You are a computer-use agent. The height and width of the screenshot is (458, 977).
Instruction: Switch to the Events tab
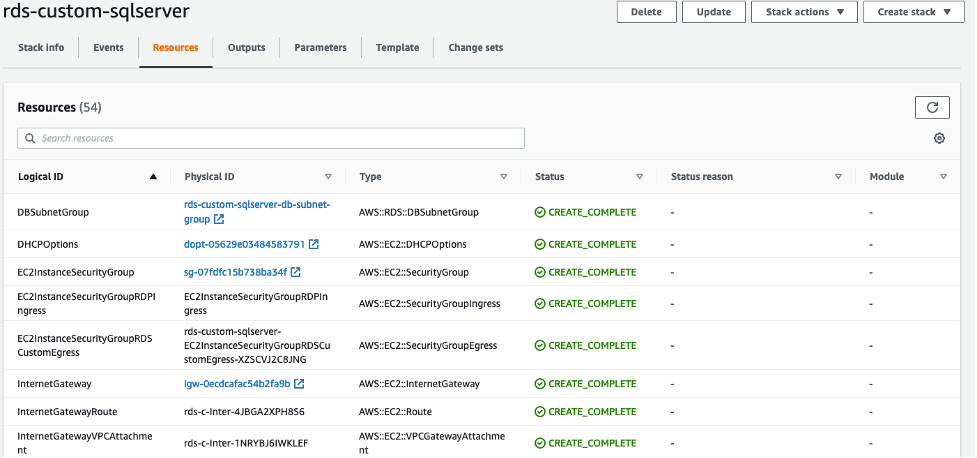click(108, 48)
